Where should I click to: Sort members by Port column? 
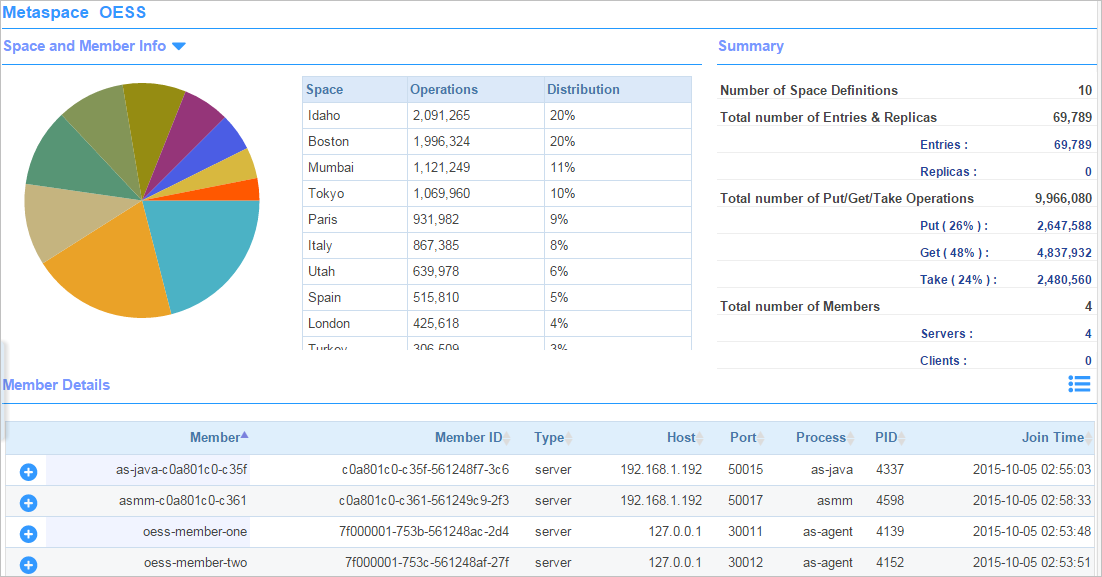745,437
